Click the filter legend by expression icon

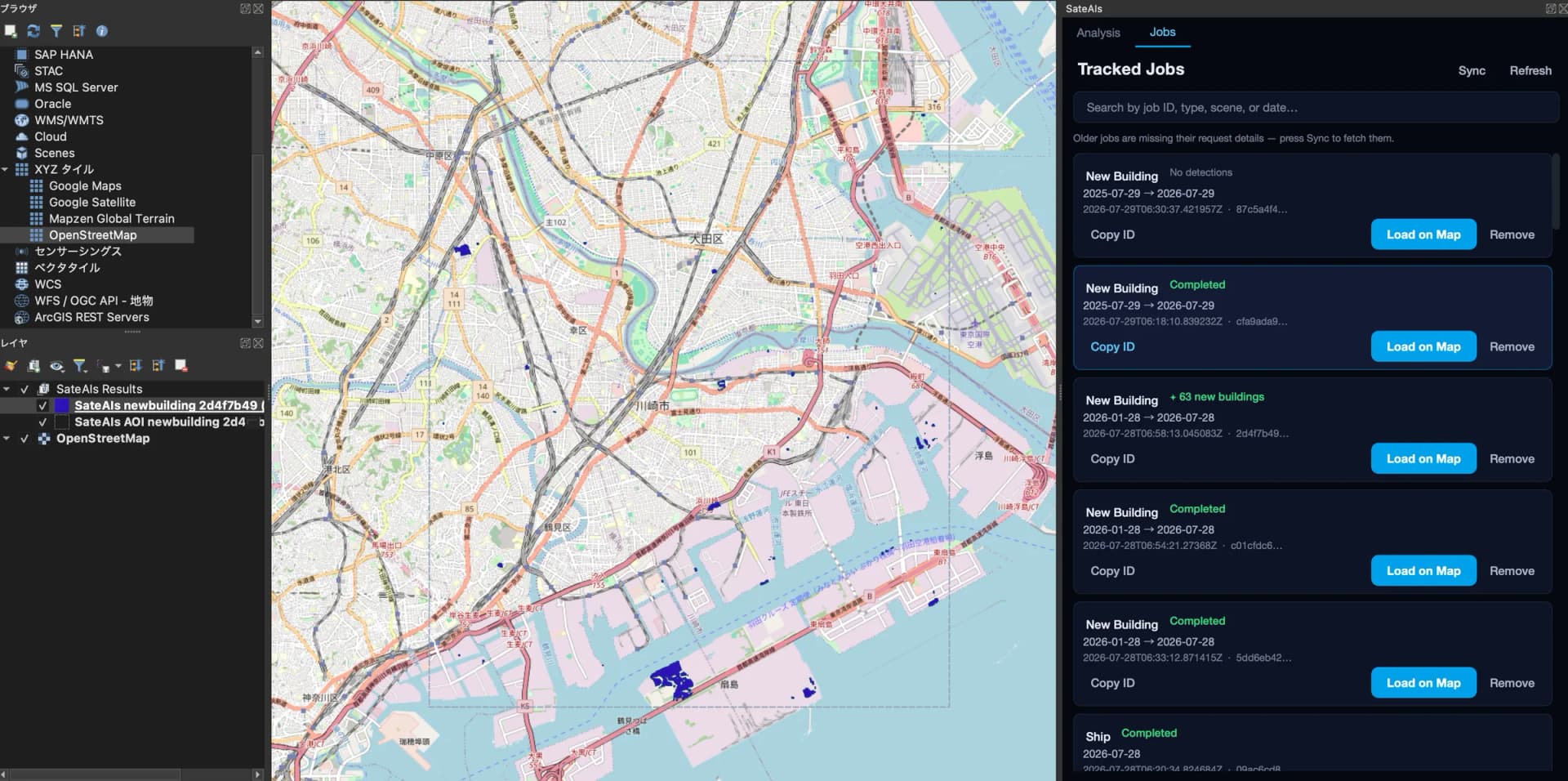(x=104, y=367)
